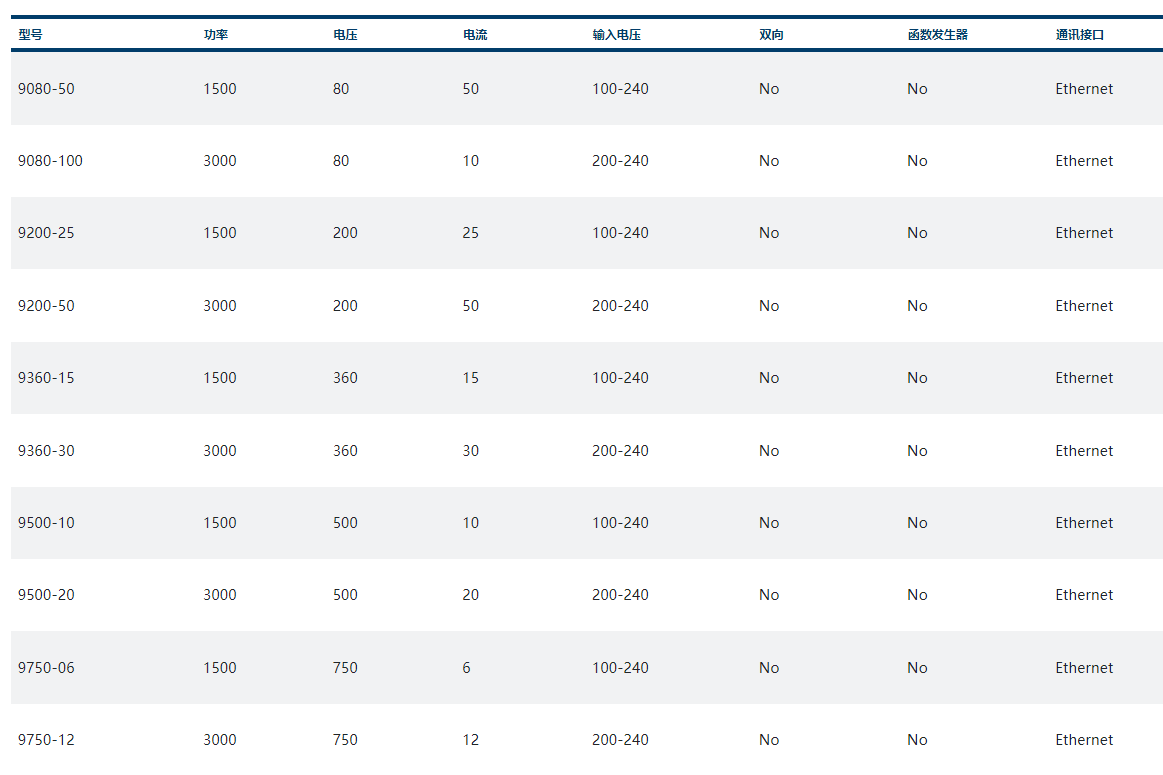Click the 9360-30 model name
Viewport: 1163px width, 775px height.
click(46, 451)
